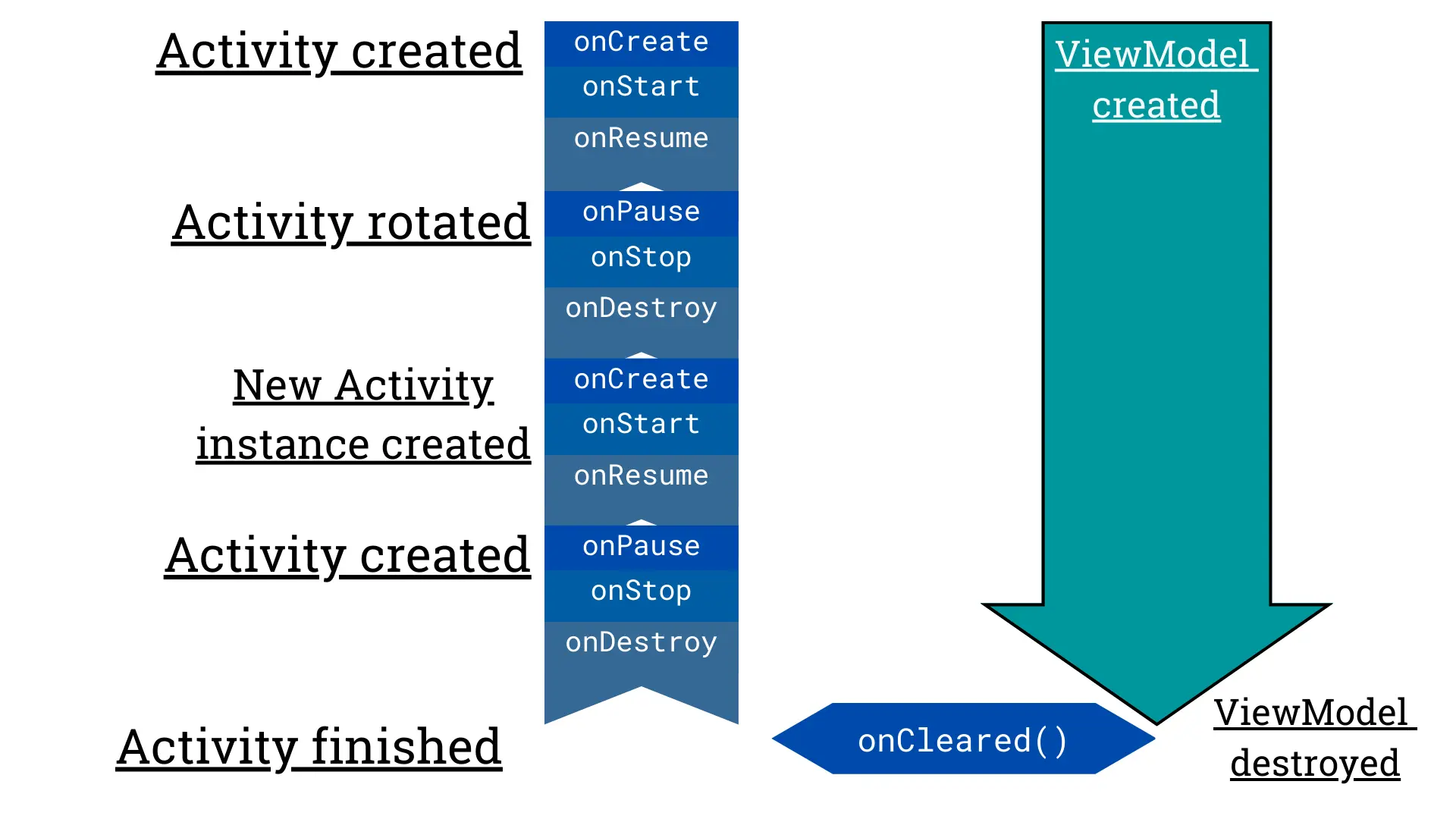This screenshot has width=1456, height=819.
Task: Click the onResume lifecycle icon
Action: point(641,137)
